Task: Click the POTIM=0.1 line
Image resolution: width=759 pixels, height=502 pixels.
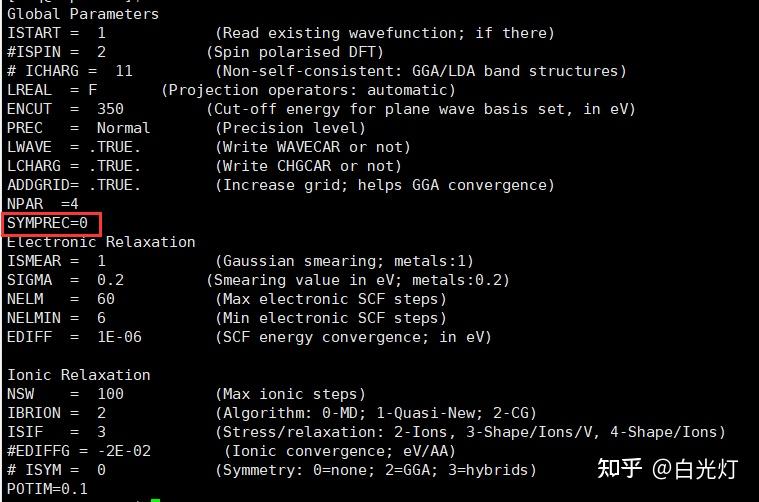Action: pyautogui.click(x=47, y=489)
